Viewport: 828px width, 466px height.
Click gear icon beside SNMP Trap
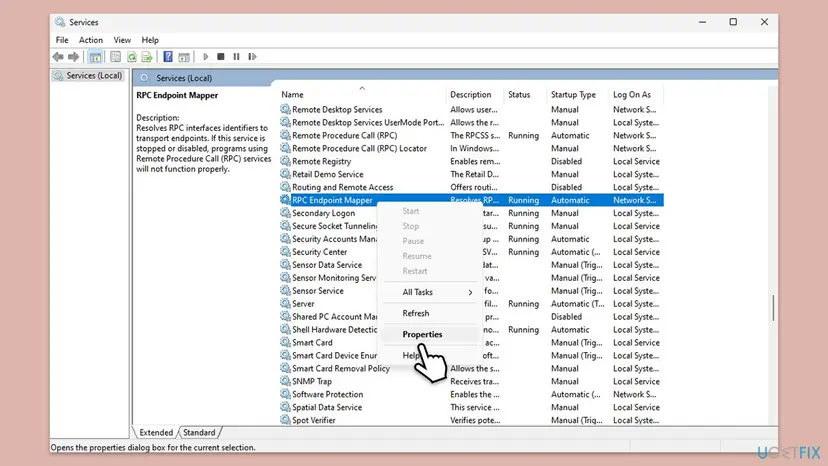point(285,381)
